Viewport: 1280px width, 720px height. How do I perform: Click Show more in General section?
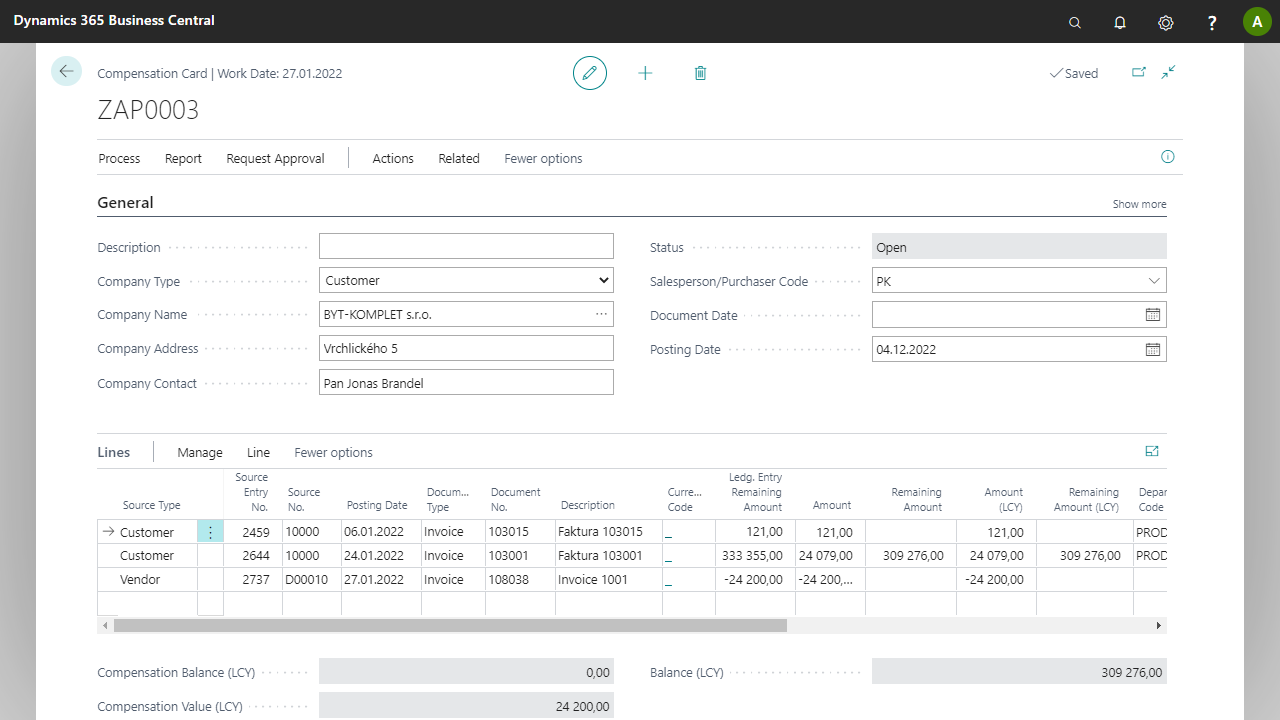[x=1139, y=204]
